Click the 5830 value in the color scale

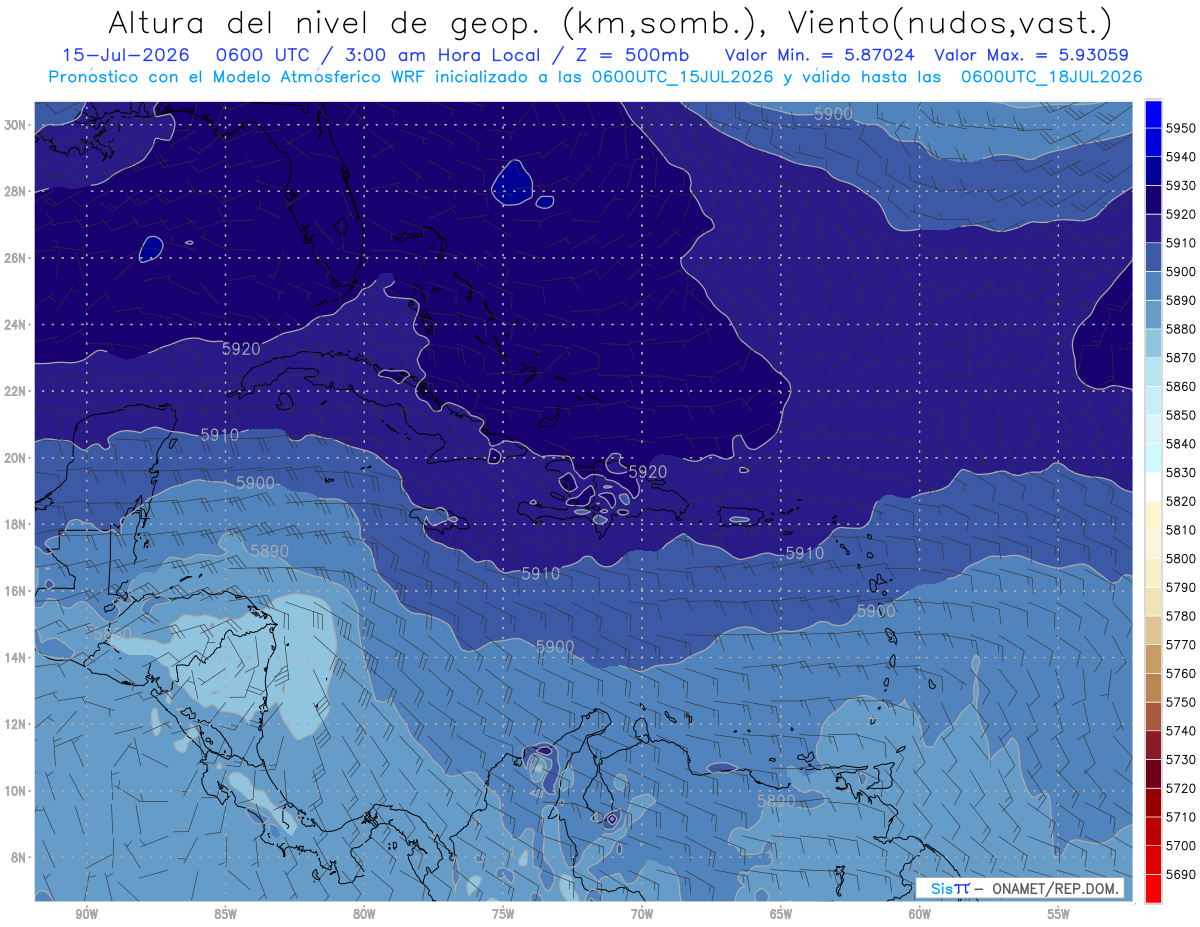[x=1180, y=472]
